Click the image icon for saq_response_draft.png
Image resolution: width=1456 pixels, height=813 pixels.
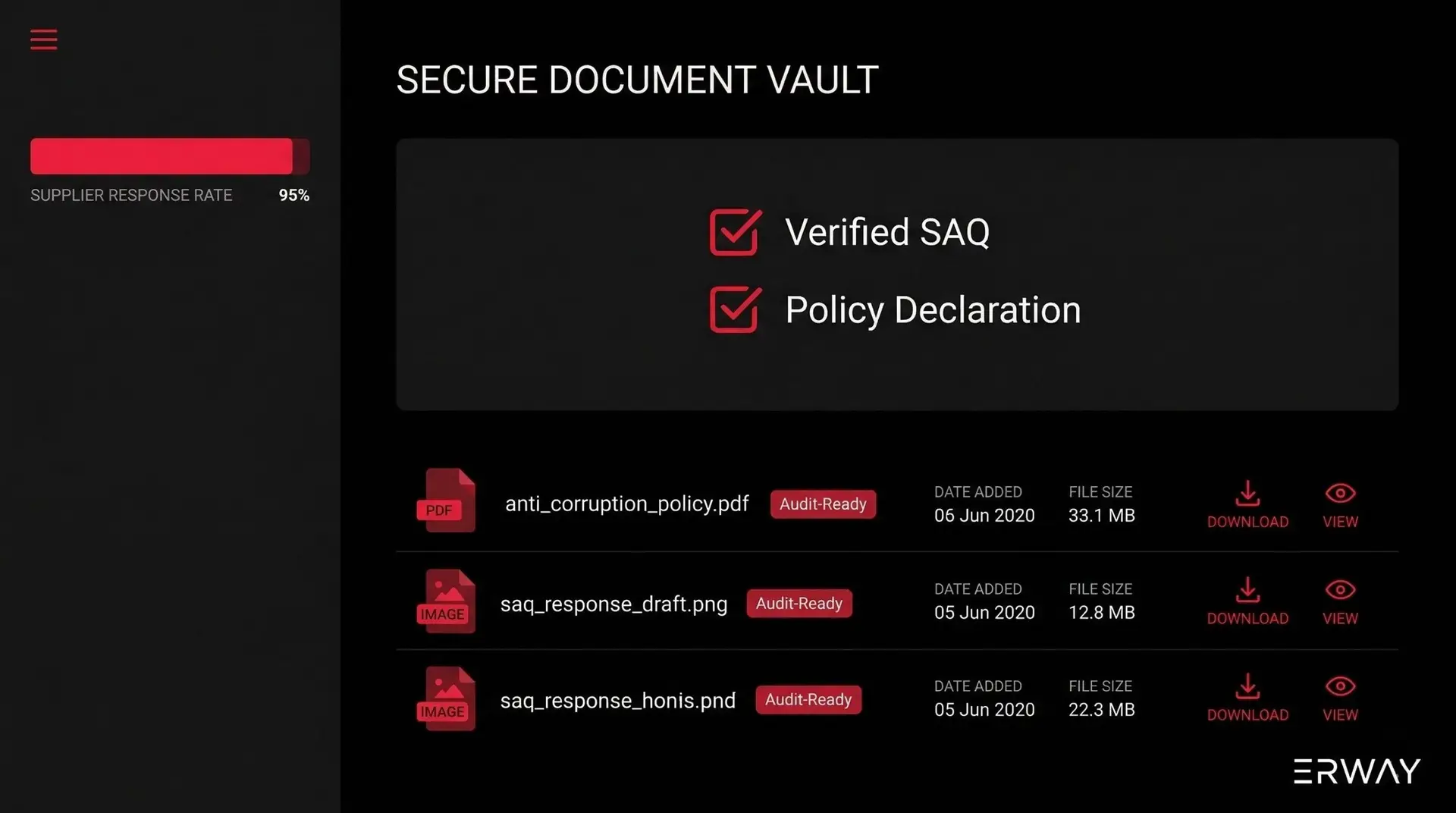pyautogui.click(x=447, y=601)
